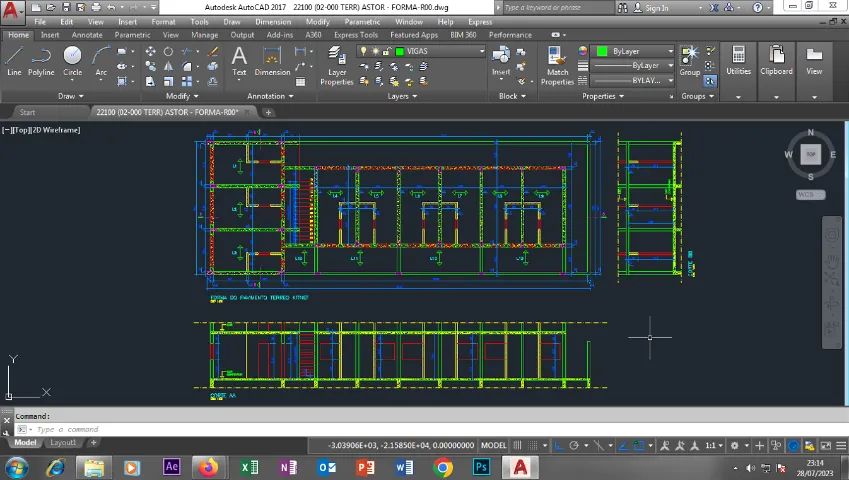849x480 pixels.
Task: Select the Copy tool in Modify panel
Action: [151, 66]
